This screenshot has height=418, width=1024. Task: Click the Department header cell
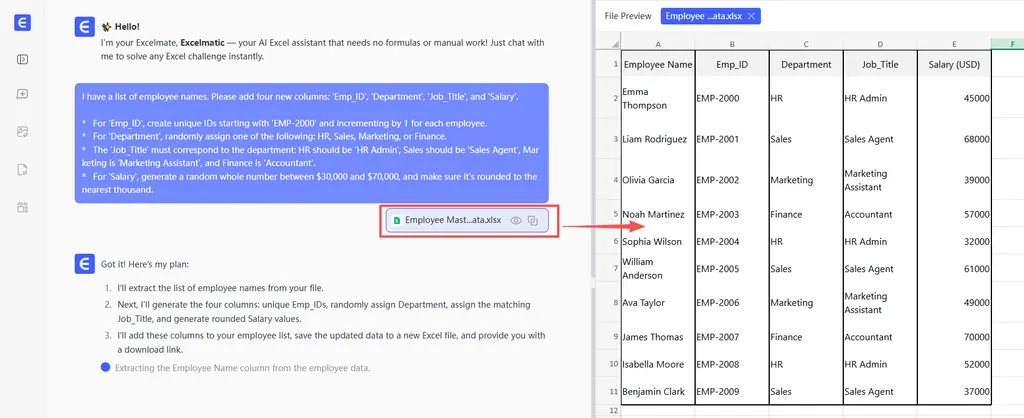pyautogui.click(x=806, y=65)
